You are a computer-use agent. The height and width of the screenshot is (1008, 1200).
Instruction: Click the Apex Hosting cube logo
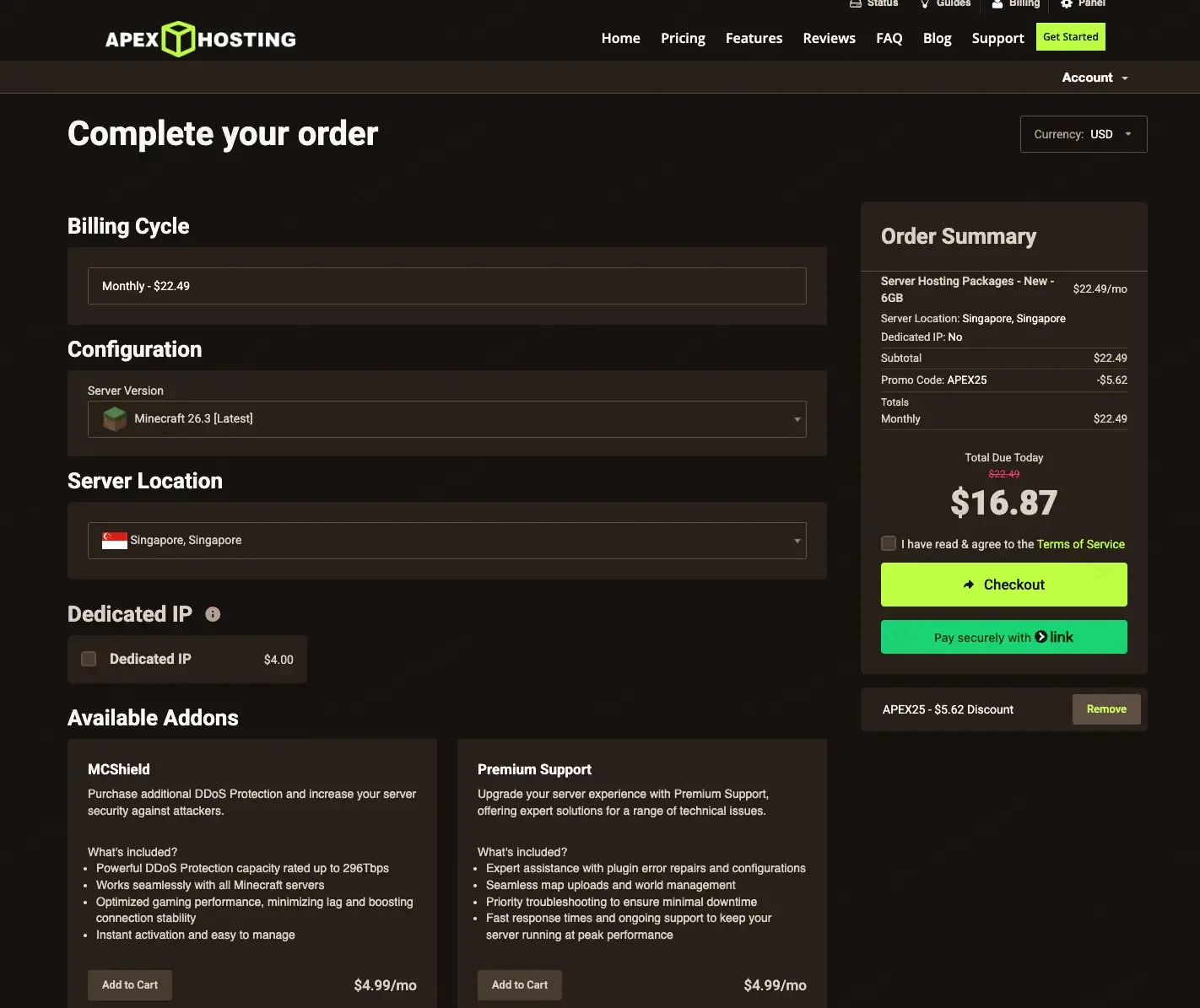pos(178,39)
